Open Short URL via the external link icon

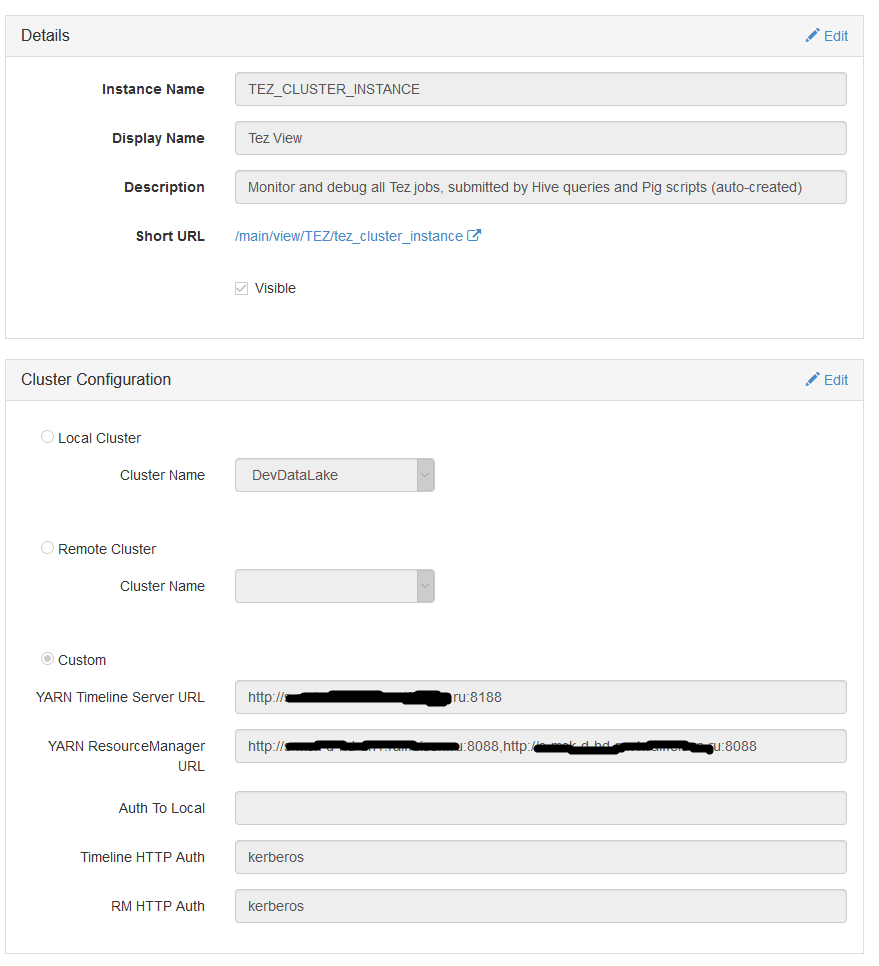pos(473,234)
